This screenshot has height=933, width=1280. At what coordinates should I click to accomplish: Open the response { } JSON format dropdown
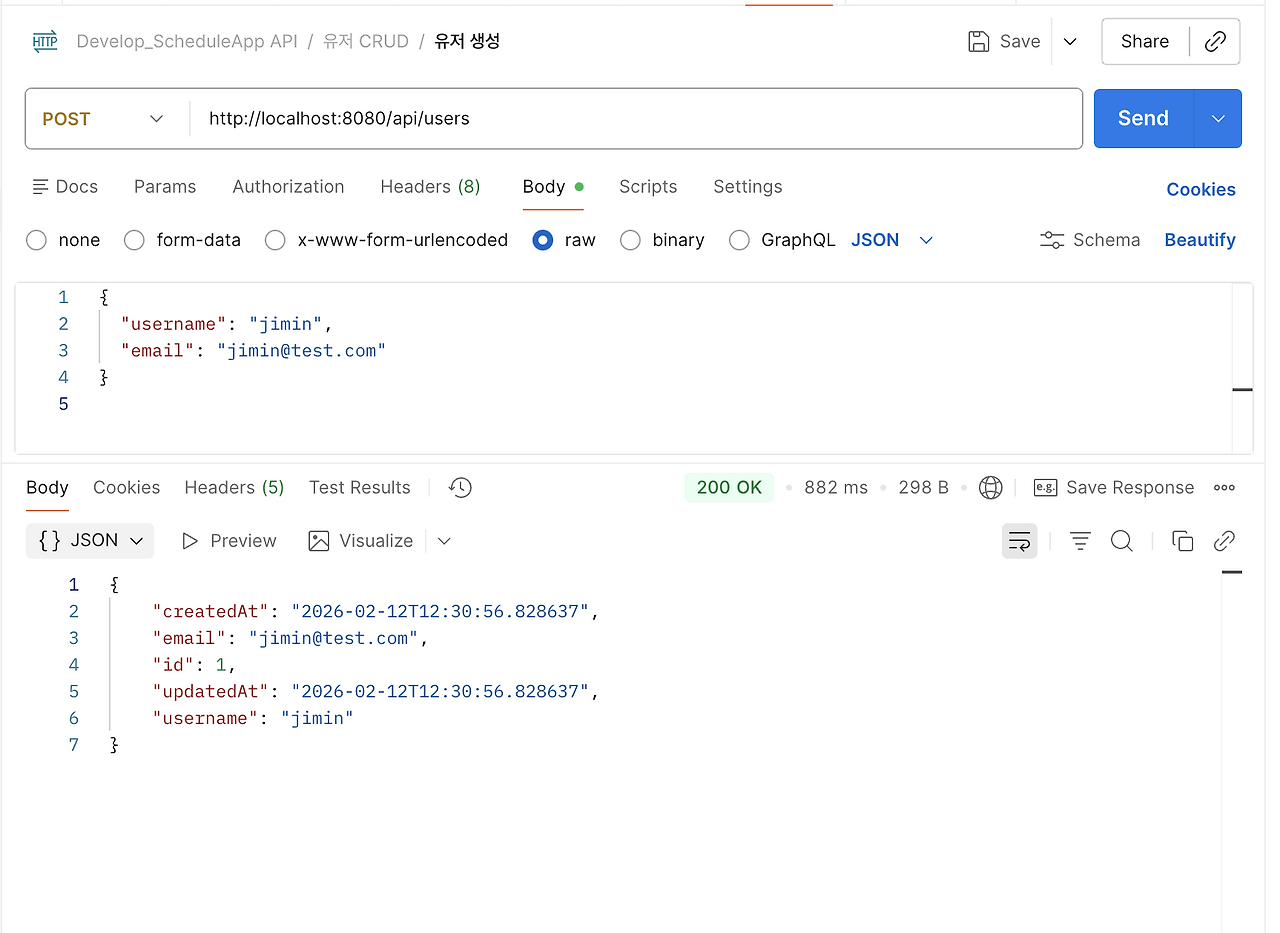coord(90,540)
